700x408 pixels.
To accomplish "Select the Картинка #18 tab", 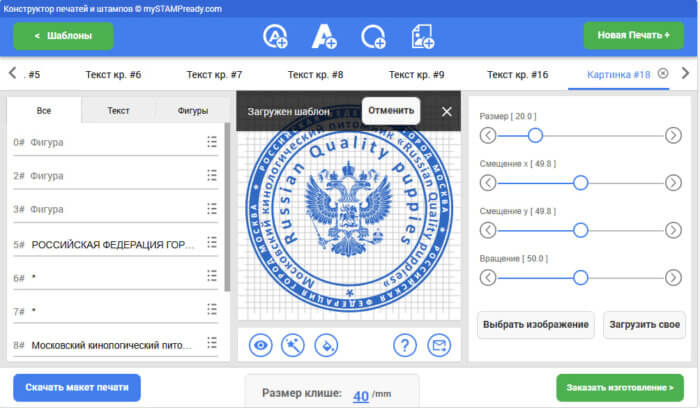I will [618, 75].
